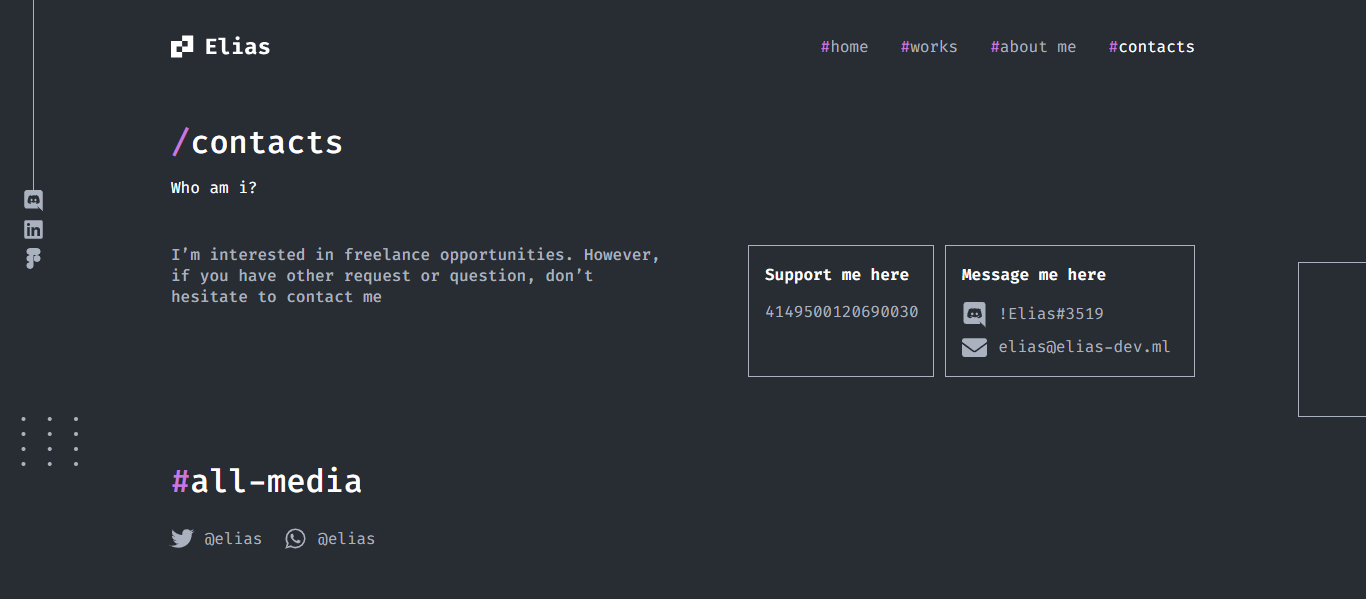
Task: Click the elias@elias-dev.ml email address
Action: tap(1084, 347)
